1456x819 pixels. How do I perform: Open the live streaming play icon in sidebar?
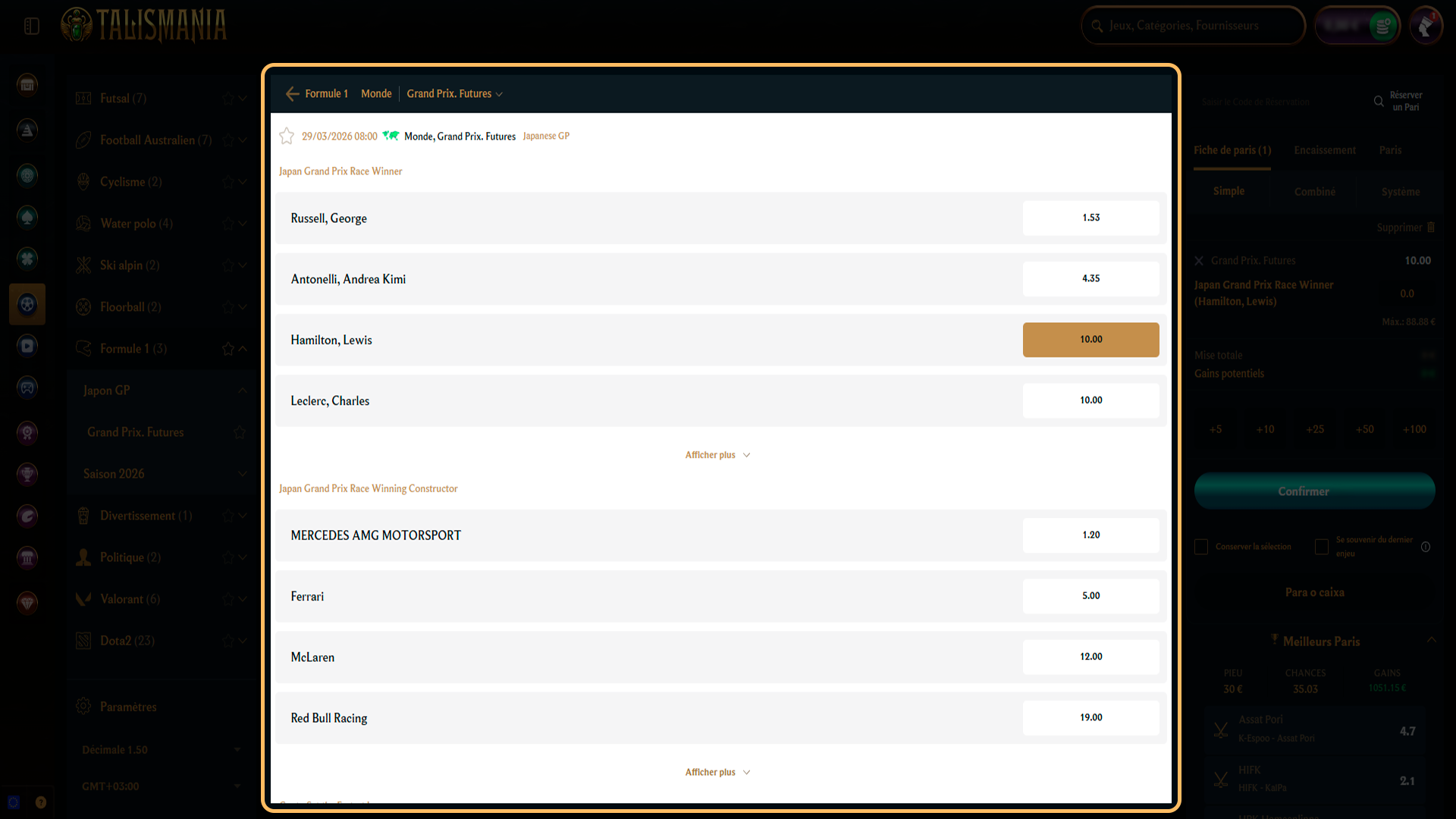tap(27, 346)
